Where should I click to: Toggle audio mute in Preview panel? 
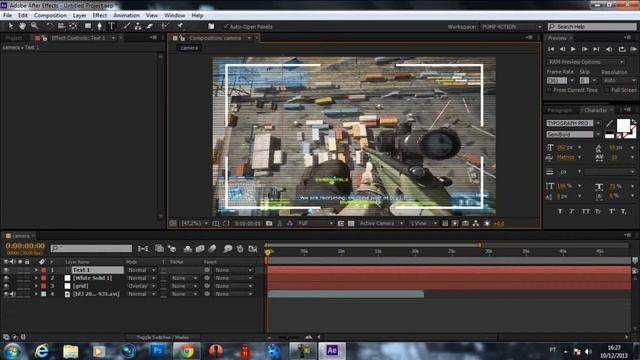tap(609, 49)
